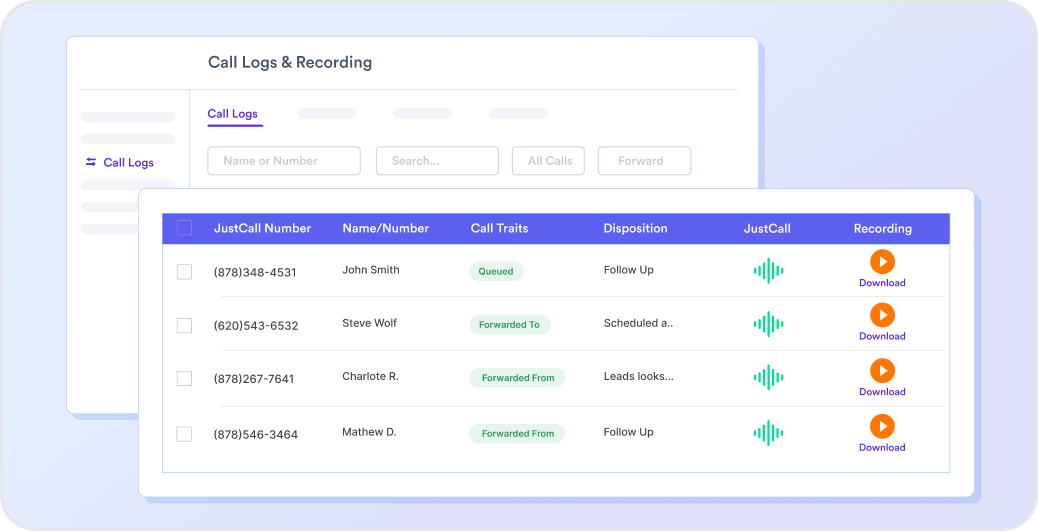Play Mathew D.'s call recording
Image resolution: width=1038 pixels, height=531 pixels.
(881, 427)
